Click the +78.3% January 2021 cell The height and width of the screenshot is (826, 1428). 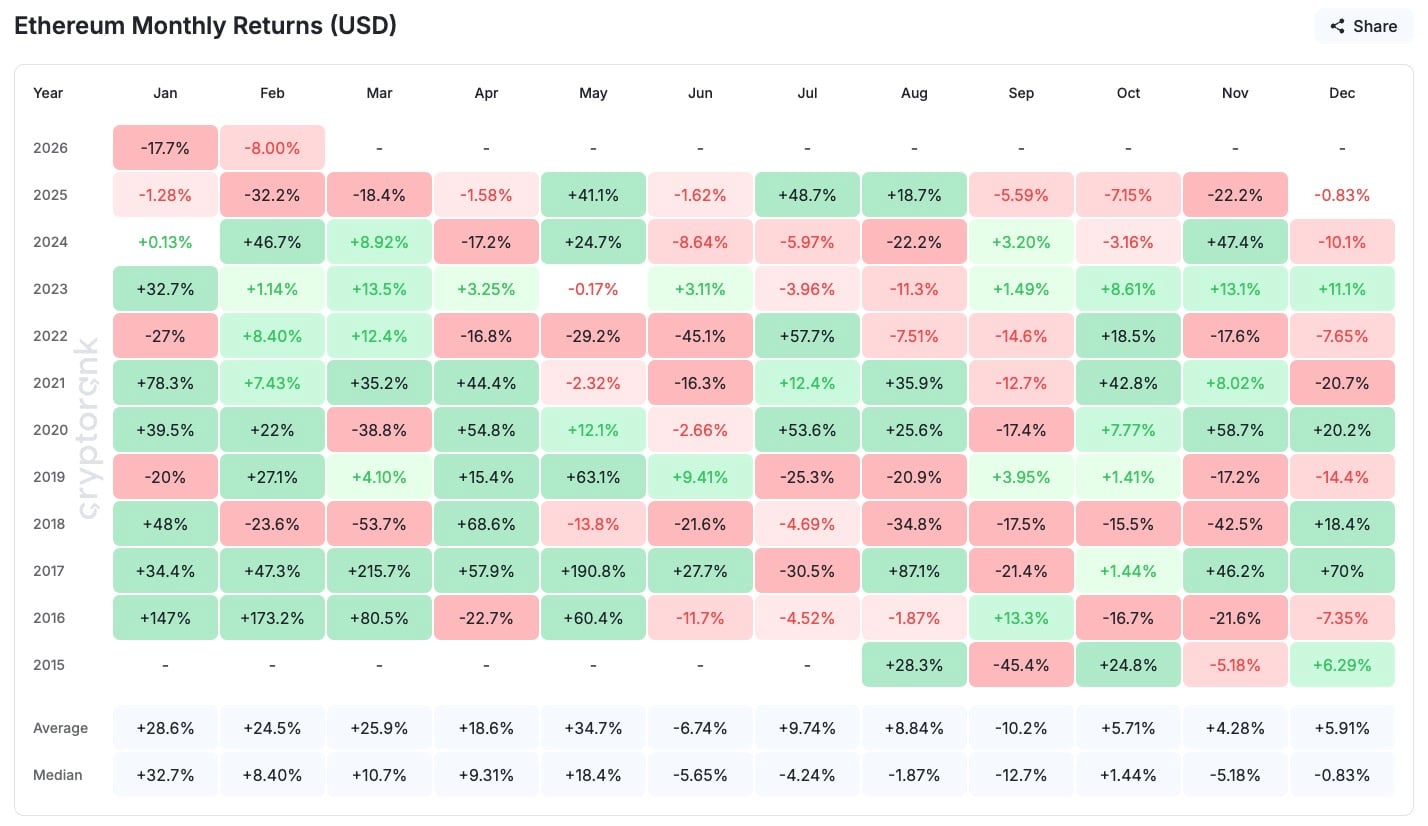click(165, 383)
